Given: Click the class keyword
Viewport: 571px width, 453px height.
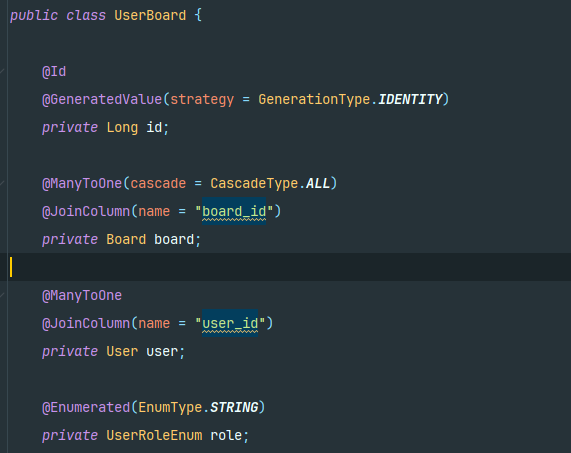Looking at the screenshot, I should pos(86,15).
